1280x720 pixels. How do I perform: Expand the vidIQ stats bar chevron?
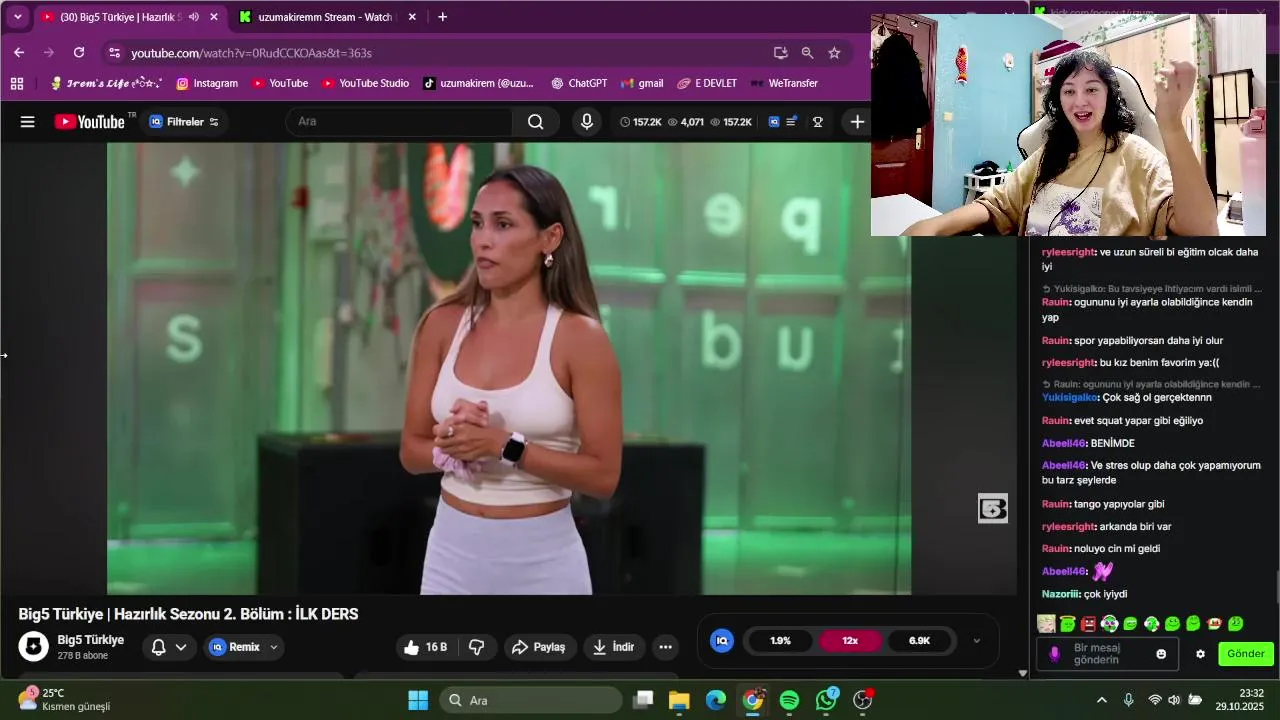(x=977, y=641)
